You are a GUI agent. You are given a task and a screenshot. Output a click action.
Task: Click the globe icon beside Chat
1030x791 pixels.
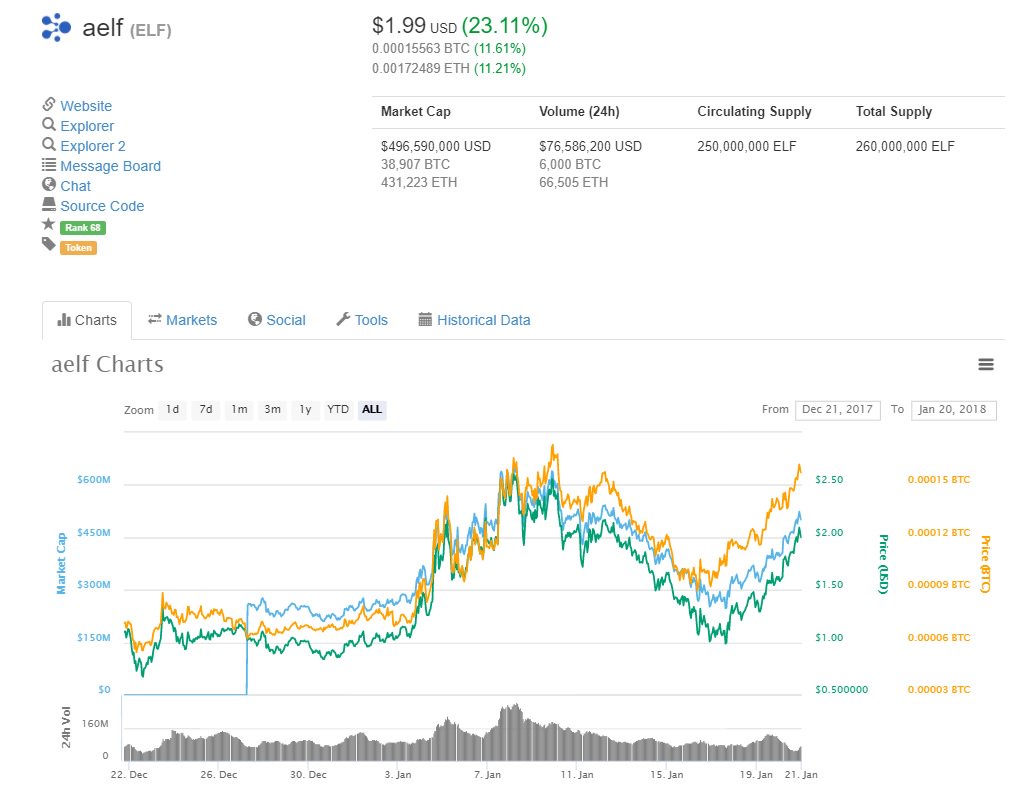click(49, 184)
